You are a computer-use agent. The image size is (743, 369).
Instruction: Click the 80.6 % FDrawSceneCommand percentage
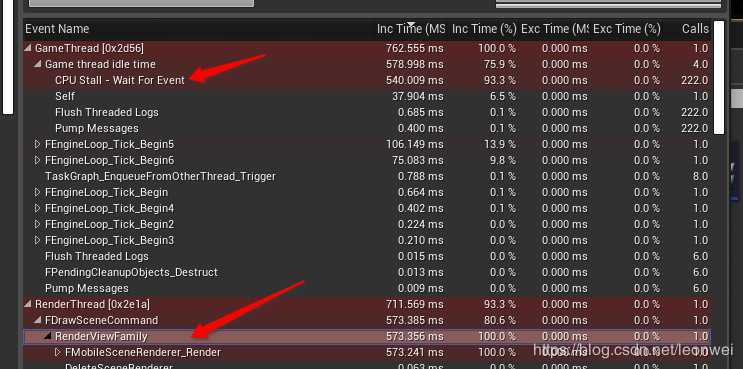pos(499,320)
